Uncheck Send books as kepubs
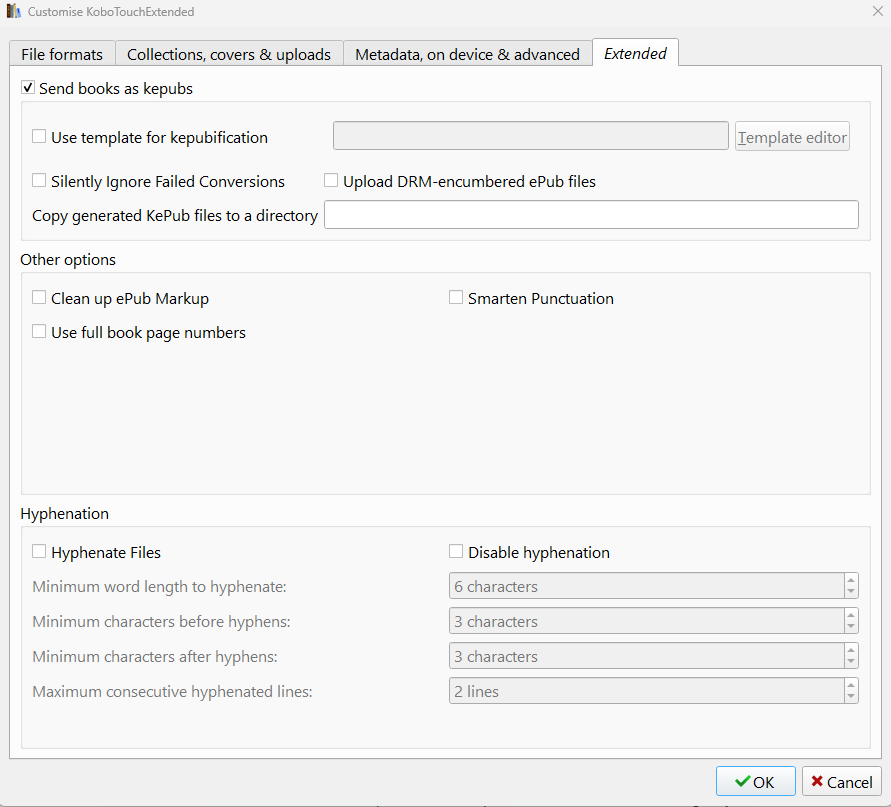 click(x=28, y=88)
